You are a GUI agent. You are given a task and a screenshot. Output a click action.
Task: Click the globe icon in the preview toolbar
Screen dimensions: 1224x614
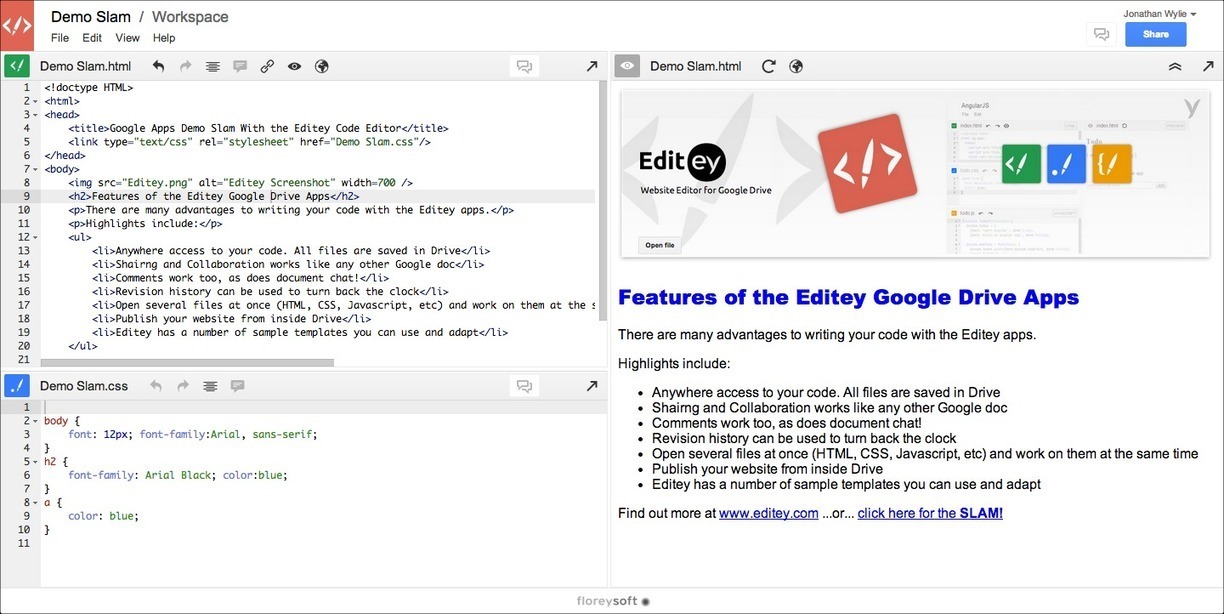point(796,67)
